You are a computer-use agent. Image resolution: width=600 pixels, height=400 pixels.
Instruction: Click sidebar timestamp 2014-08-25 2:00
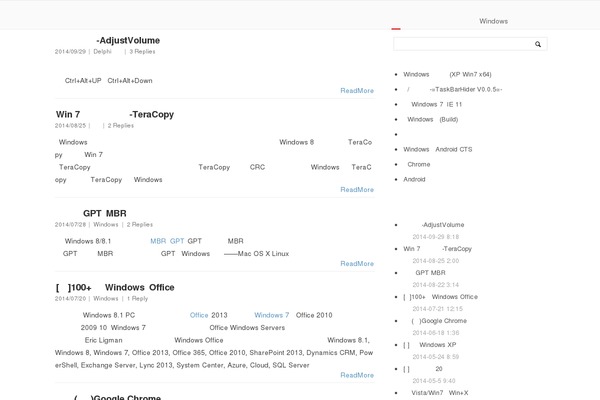click(435, 261)
